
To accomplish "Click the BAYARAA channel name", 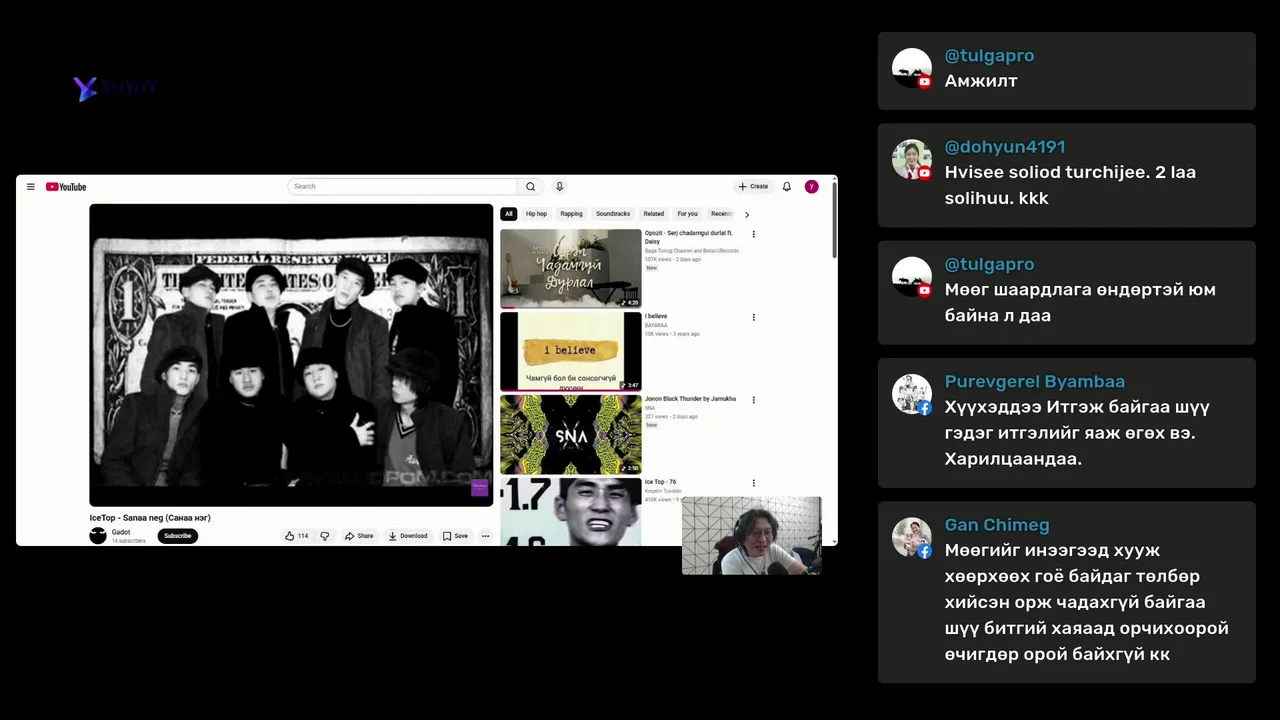I will [x=656, y=325].
